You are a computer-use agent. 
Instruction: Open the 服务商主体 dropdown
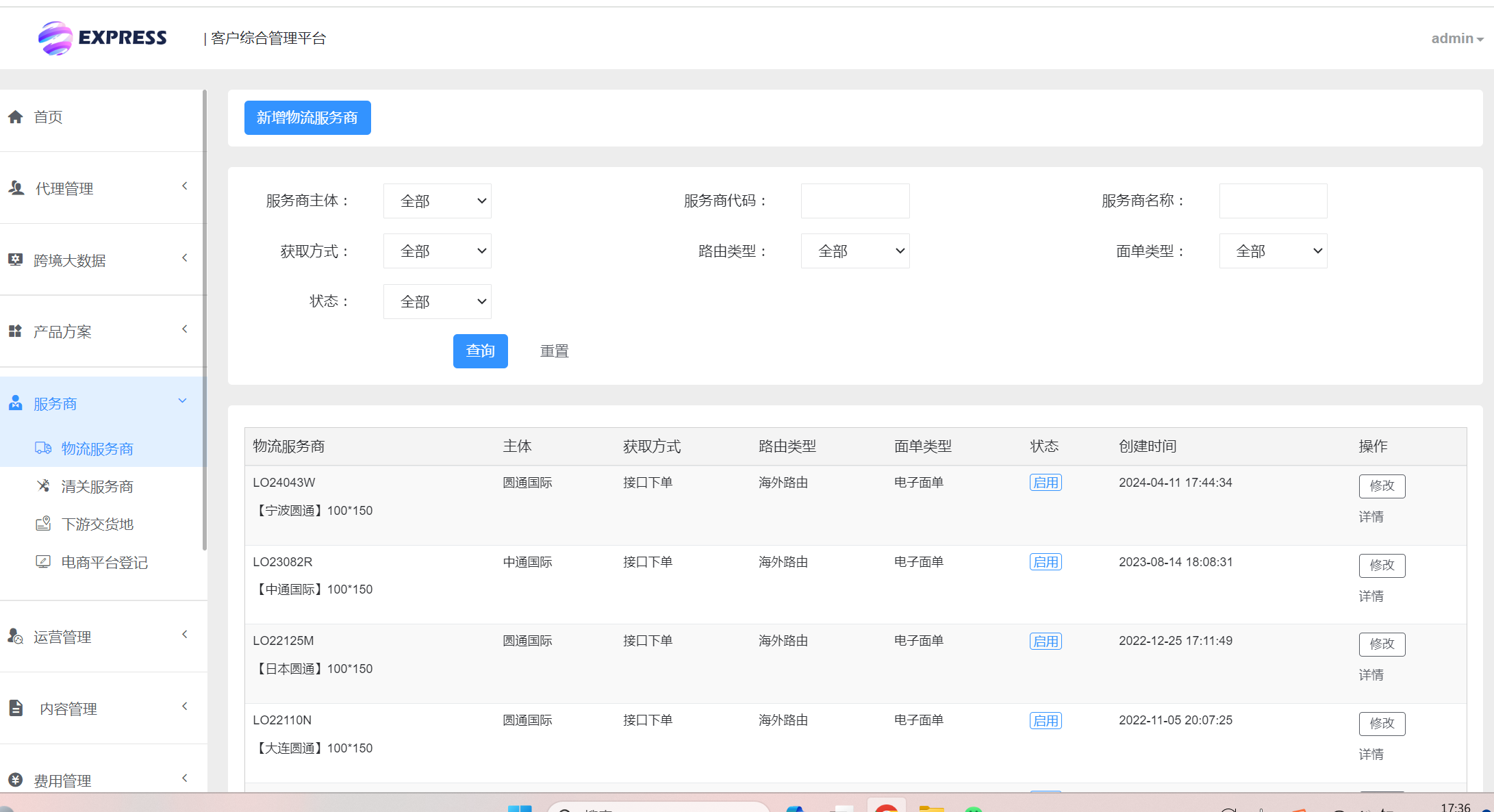(438, 201)
